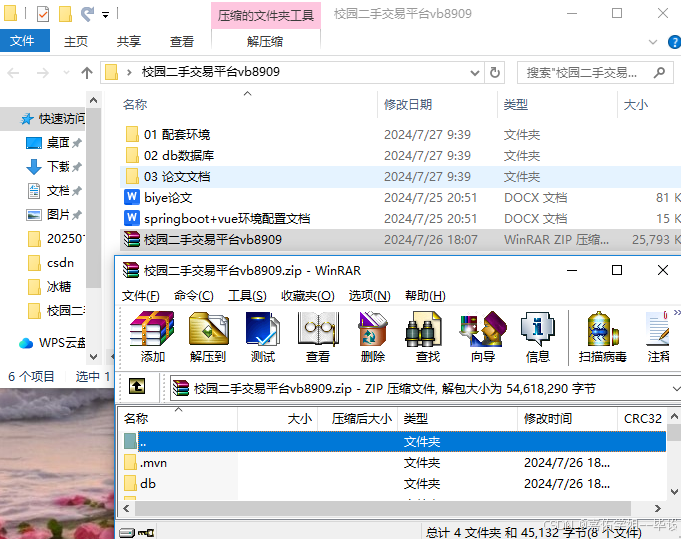The width and height of the screenshot is (681, 539).
Task: Expand the address bar history dropdown
Action: click(475, 73)
